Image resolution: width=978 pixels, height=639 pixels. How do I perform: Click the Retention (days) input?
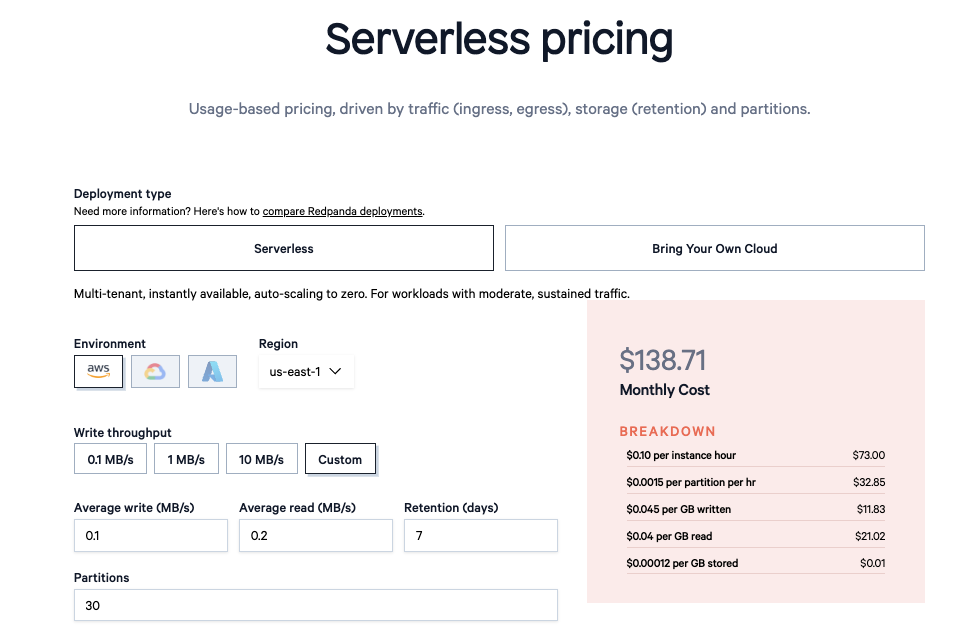tap(481, 535)
